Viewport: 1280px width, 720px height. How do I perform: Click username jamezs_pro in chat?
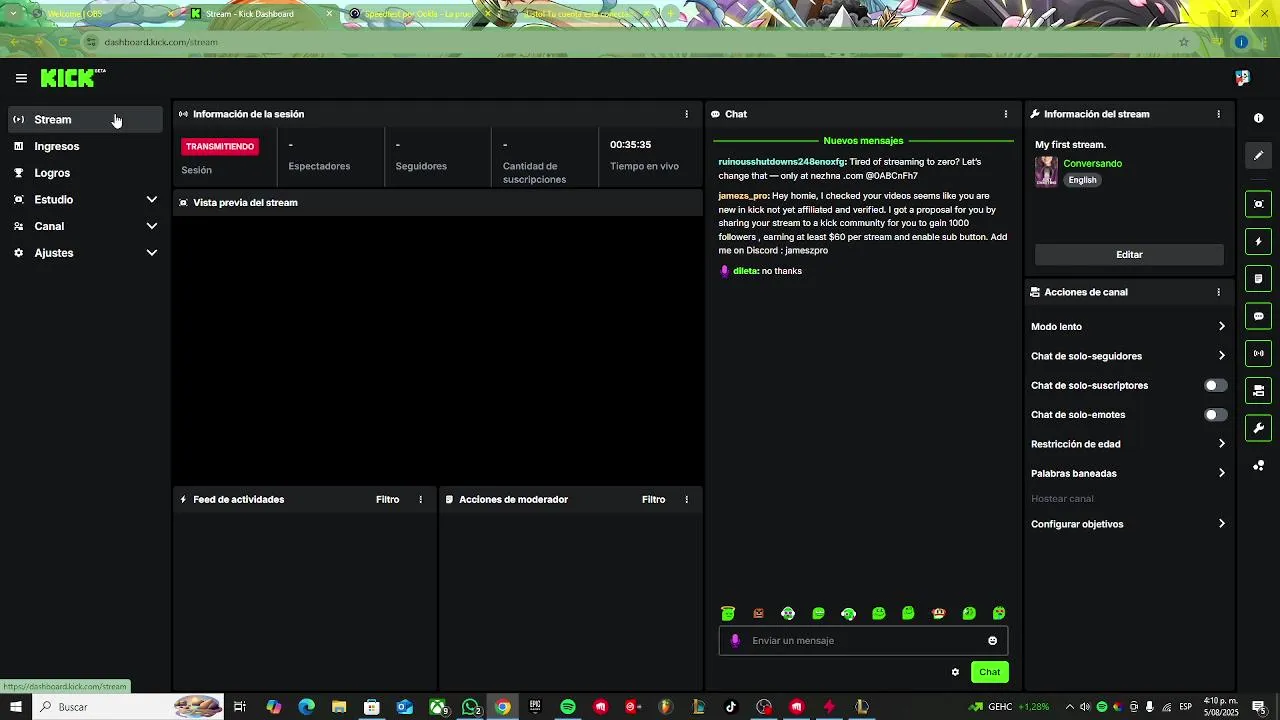coord(743,196)
